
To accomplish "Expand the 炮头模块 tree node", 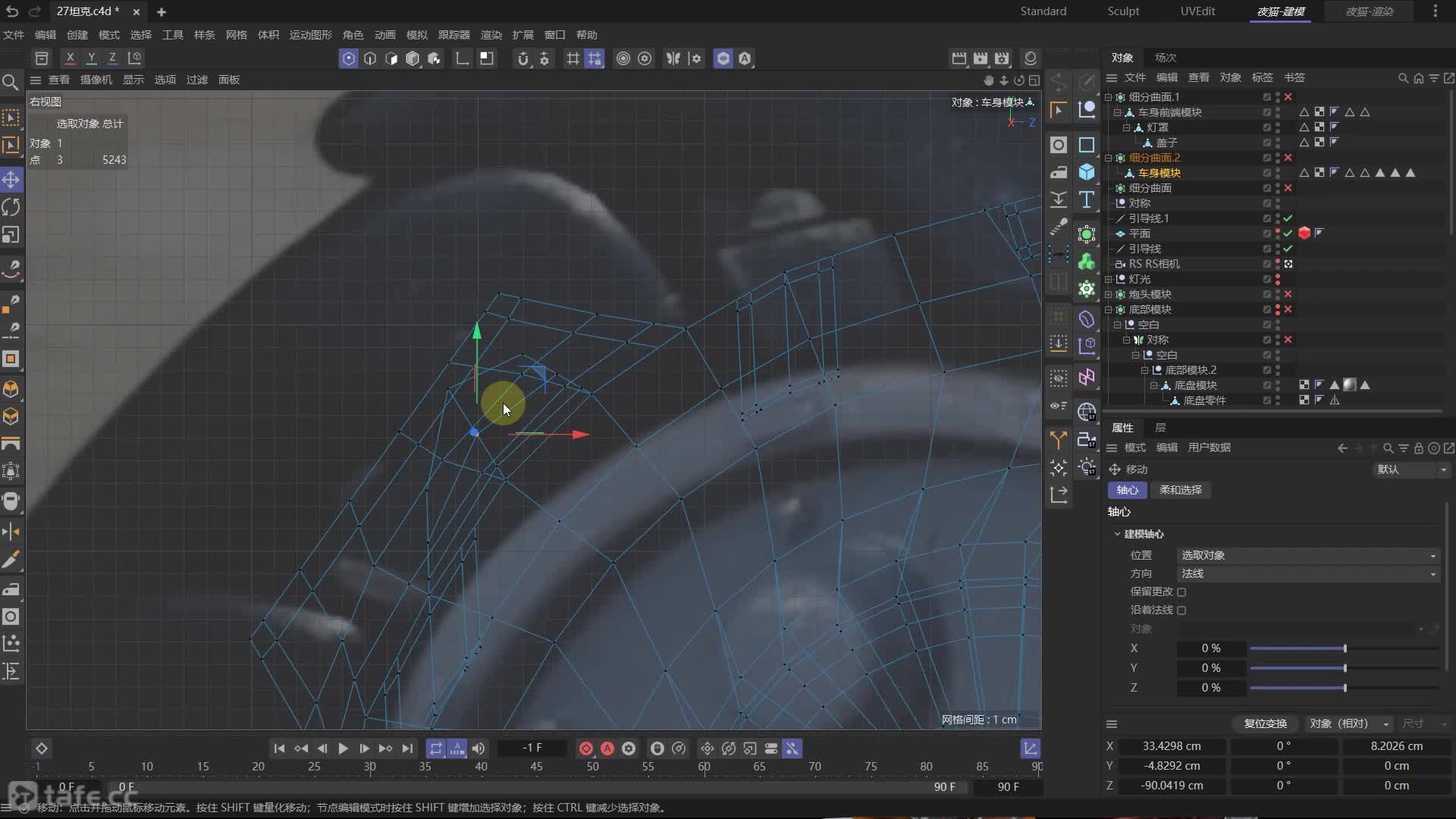I will coord(1109,294).
